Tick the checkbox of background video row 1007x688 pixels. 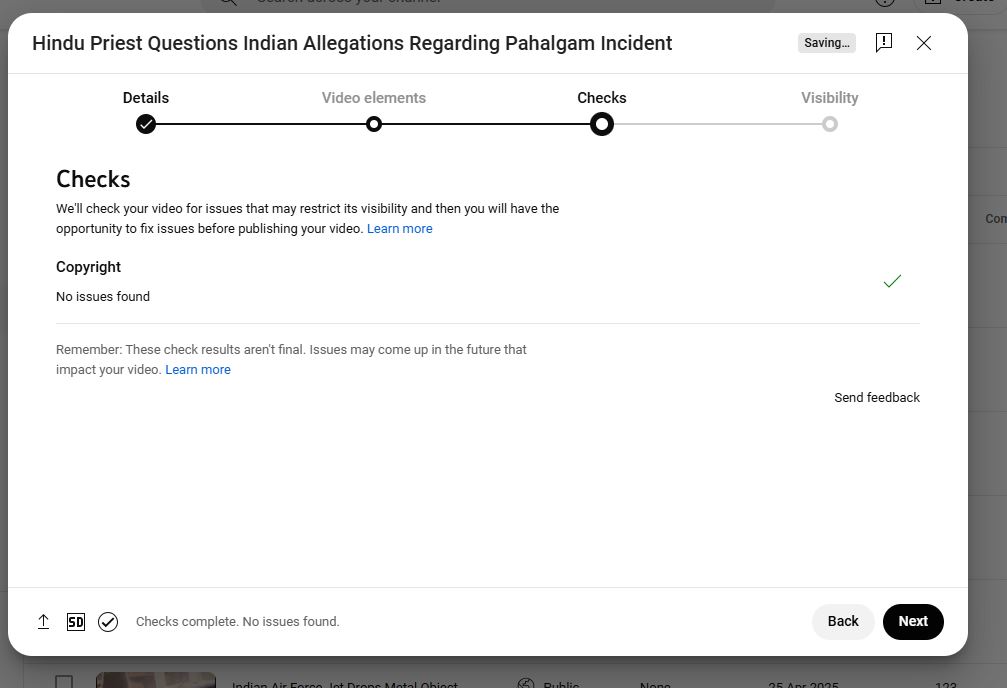(x=64, y=682)
